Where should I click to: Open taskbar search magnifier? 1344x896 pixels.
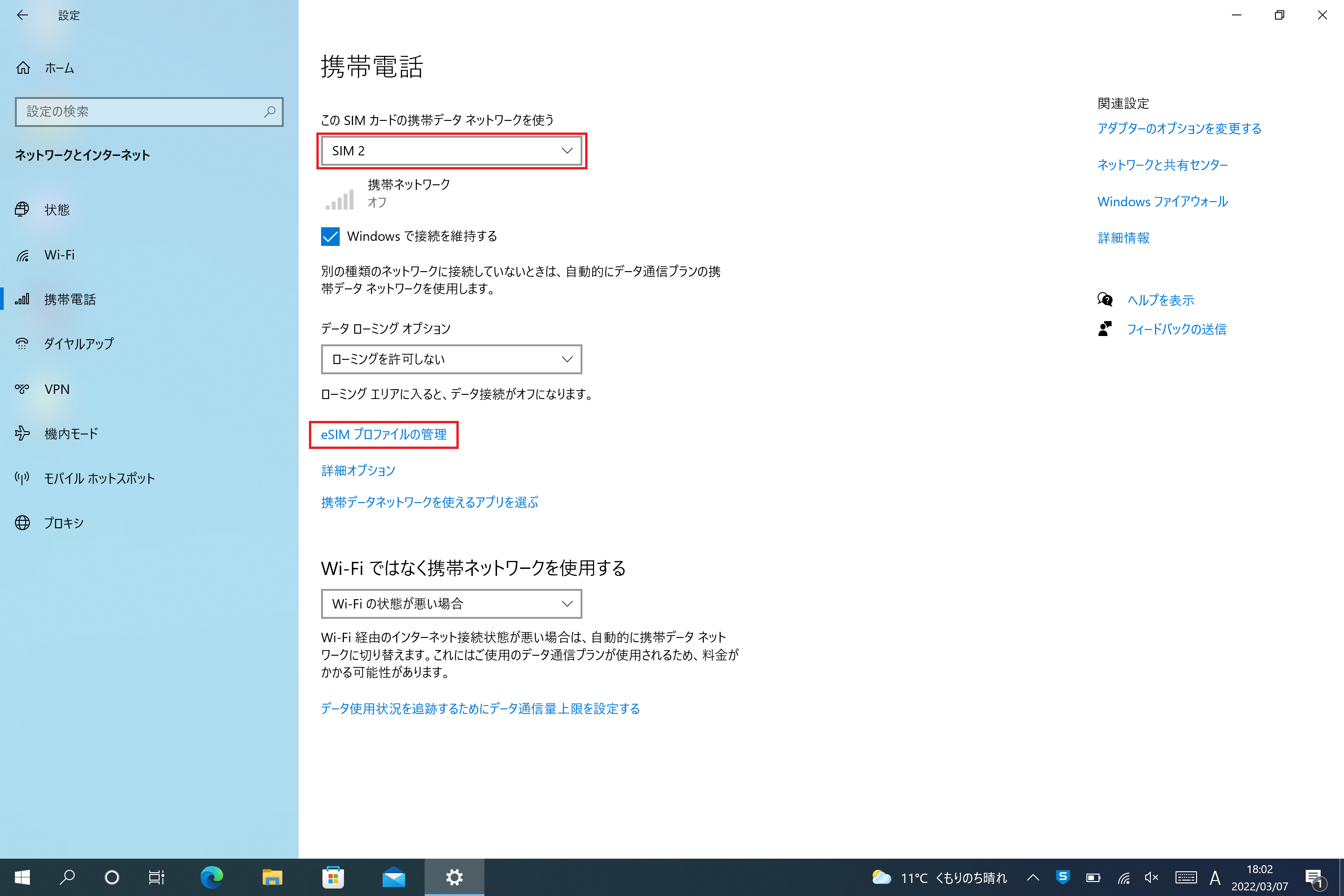tap(67, 877)
